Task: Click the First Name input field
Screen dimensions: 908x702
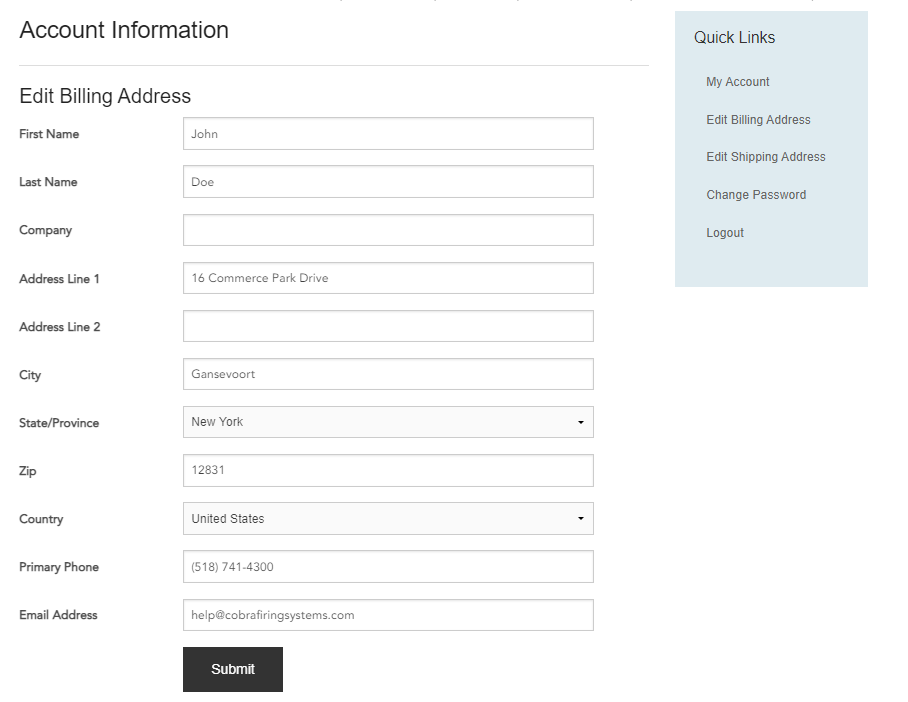Action: [388, 134]
